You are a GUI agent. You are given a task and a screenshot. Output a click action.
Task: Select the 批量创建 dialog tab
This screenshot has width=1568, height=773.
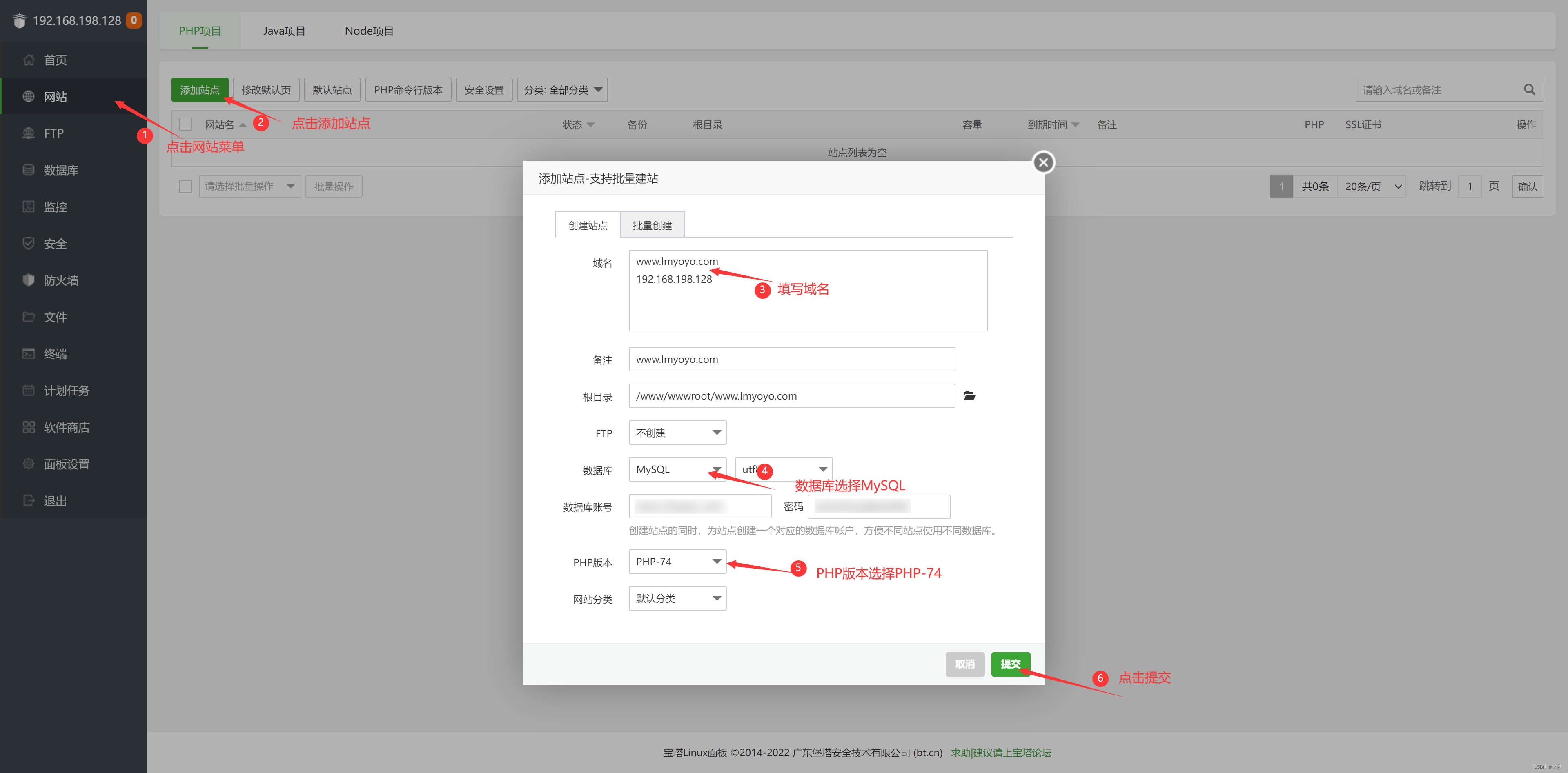coord(652,225)
